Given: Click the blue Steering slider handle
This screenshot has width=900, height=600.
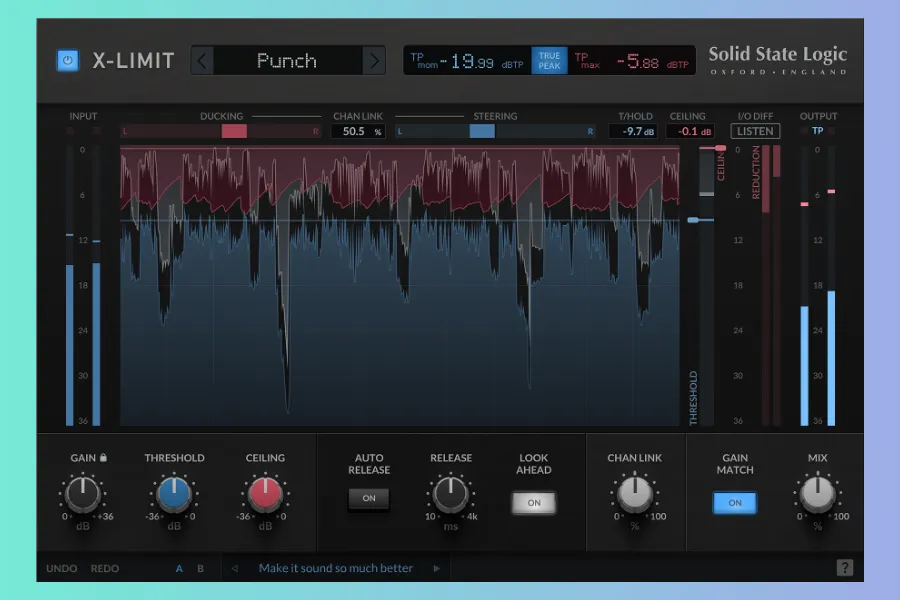Looking at the screenshot, I should [482, 131].
